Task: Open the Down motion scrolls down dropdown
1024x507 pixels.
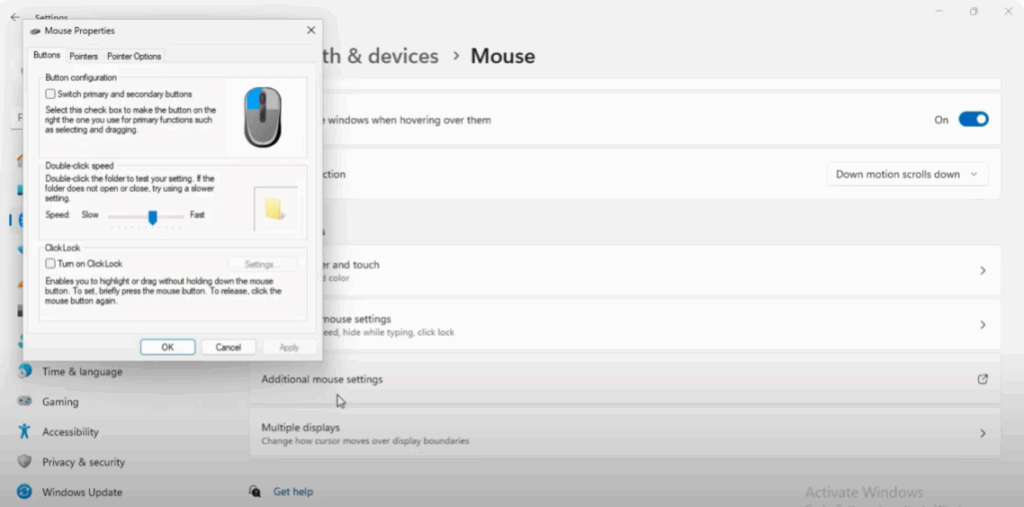Action: (907, 174)
